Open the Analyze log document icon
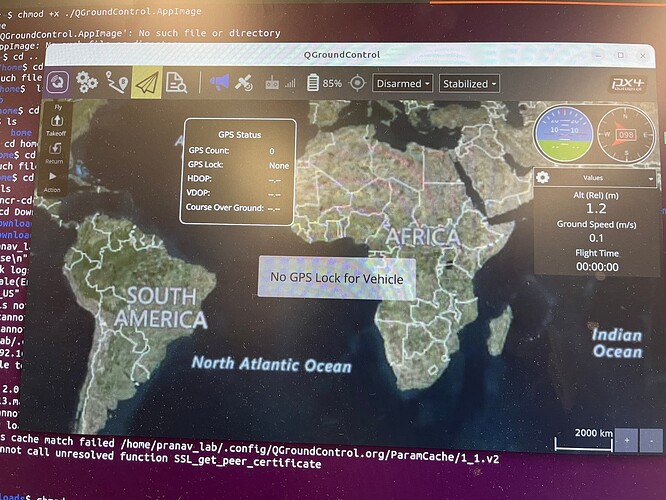The height and width of the screenshot is (500, 666). (176, 82)
